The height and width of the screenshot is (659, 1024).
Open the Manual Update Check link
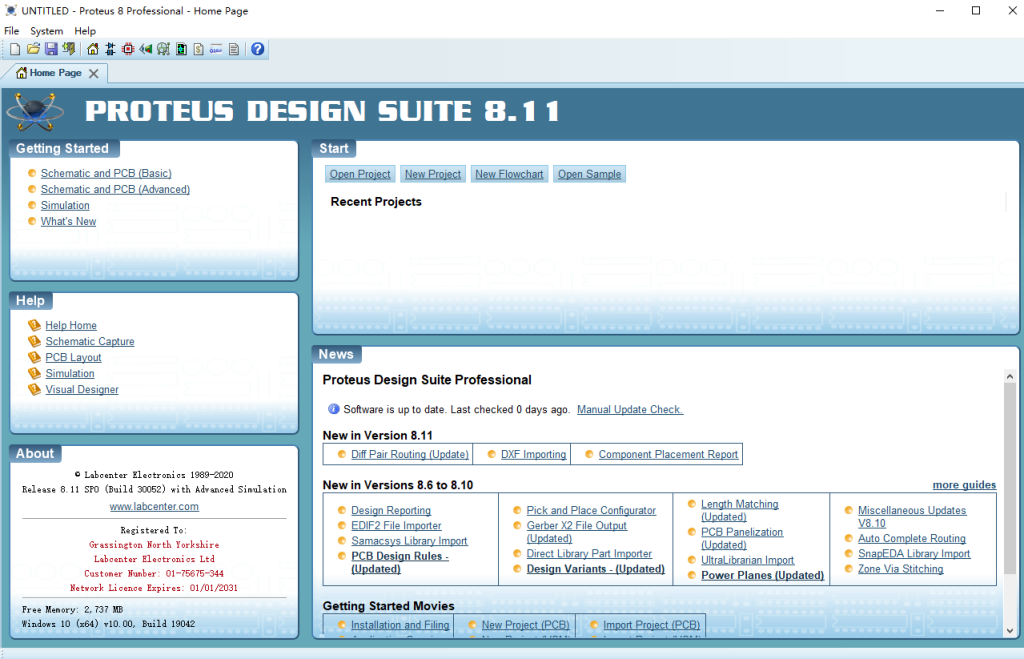pos(630,410)
